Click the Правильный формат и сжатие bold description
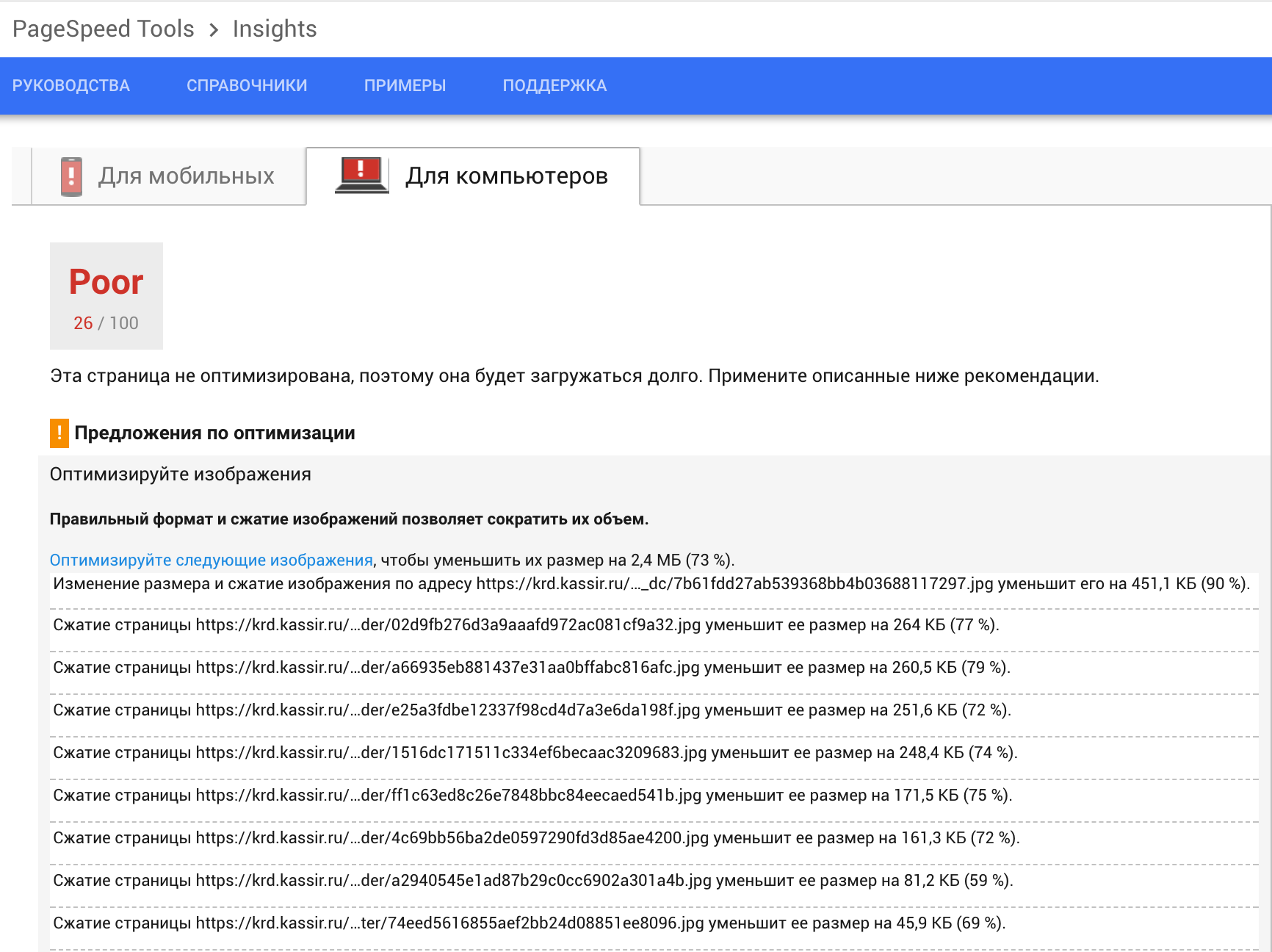Viewport: 1272px width, 952px height. point(349,519)
